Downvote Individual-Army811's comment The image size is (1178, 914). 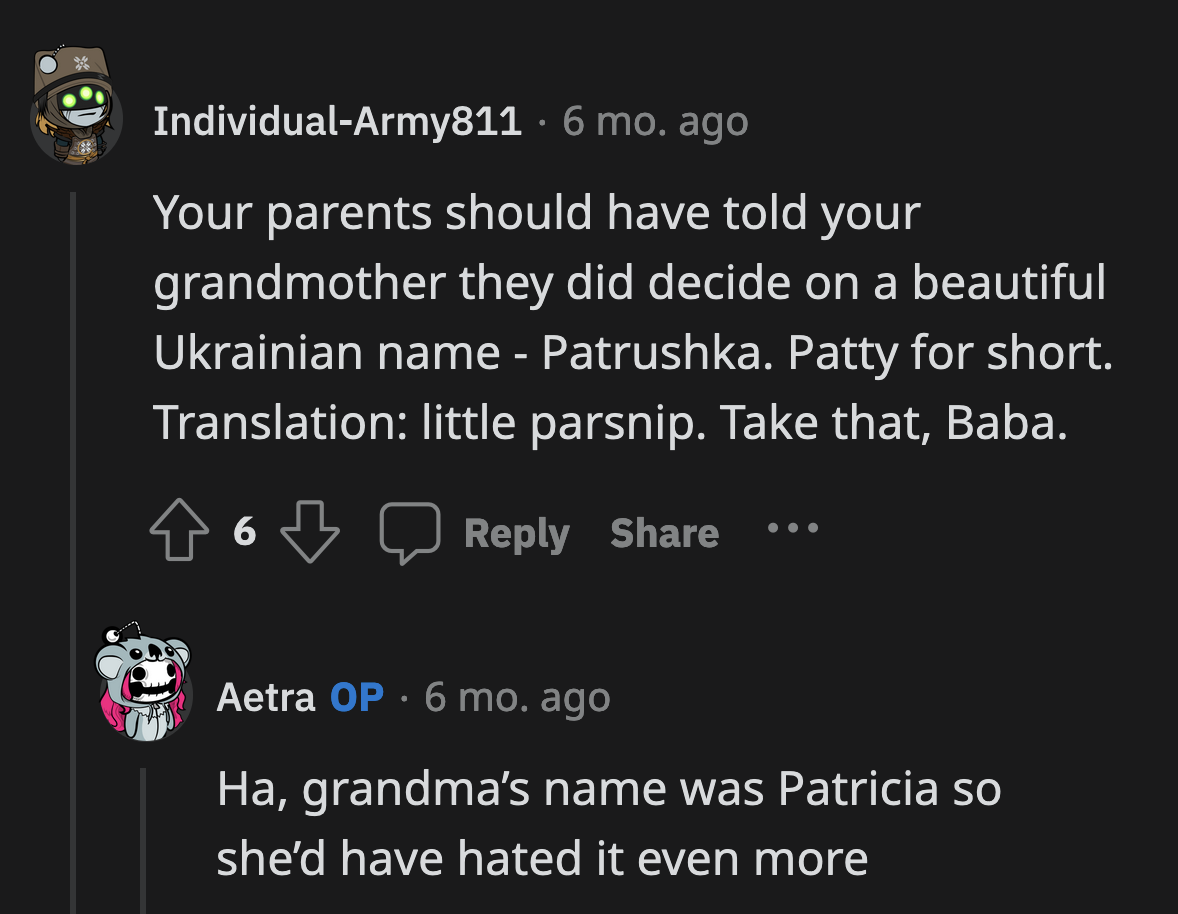(x=309, y=533)
